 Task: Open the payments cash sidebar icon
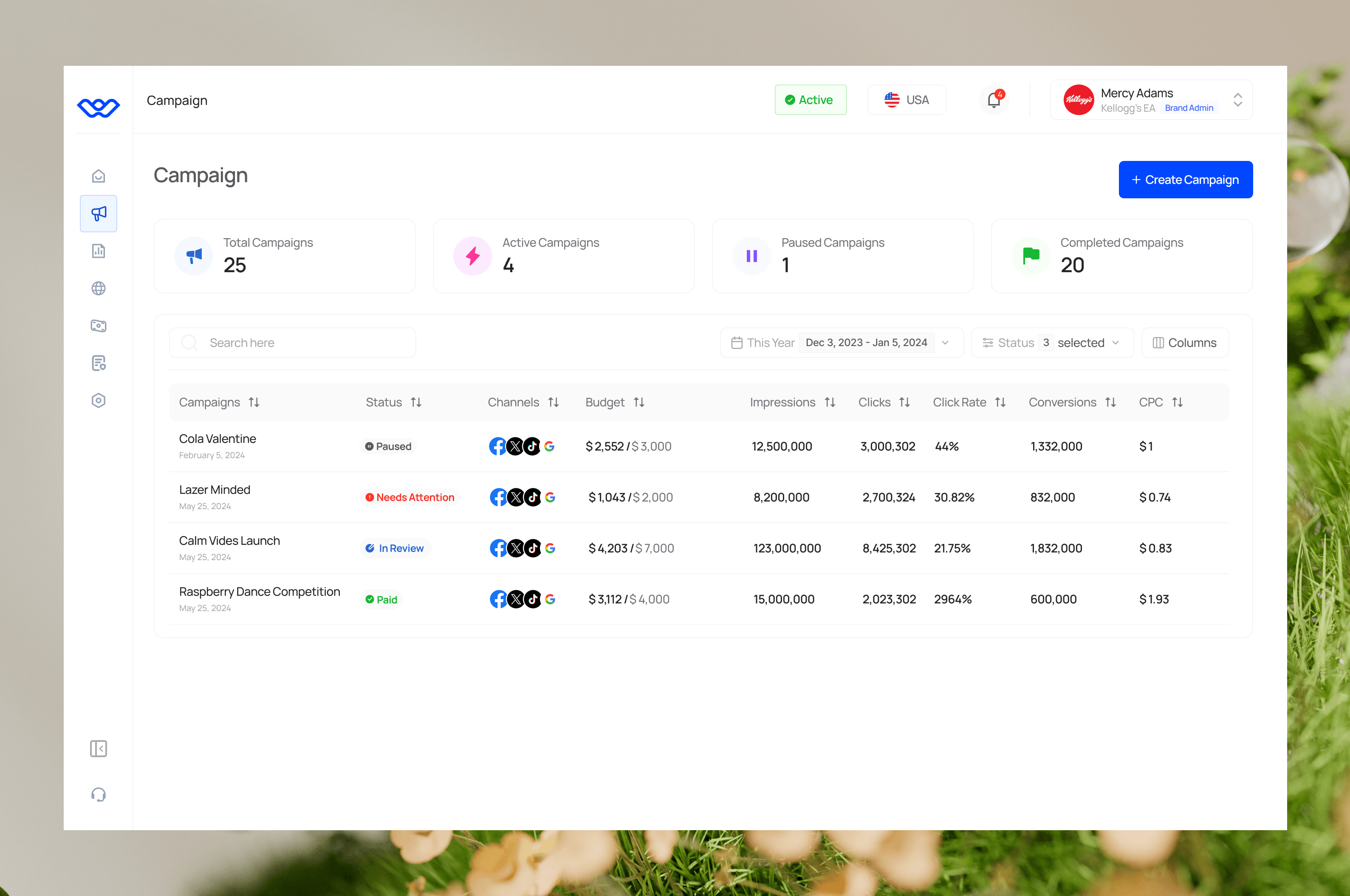(x=98, y=326)
